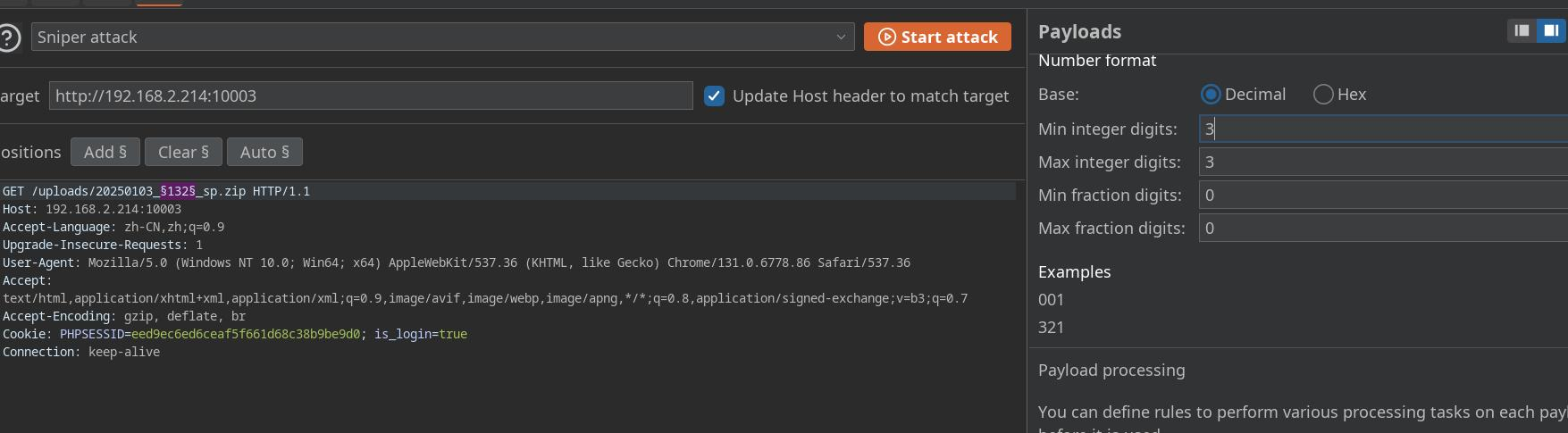The width and height of the screenshot is (1568, 433).
Task: Click the Auto § button
Action: pyautogui.click(x=264, y=152)
